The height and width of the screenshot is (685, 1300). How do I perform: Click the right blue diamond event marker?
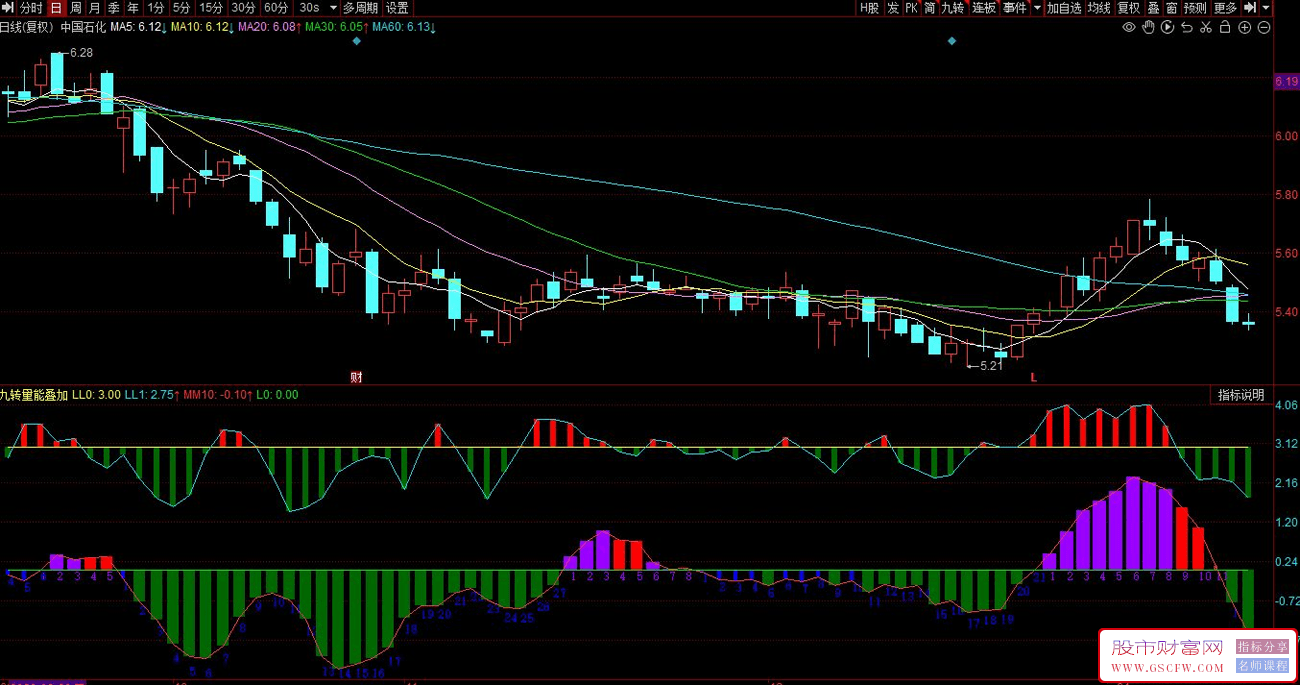coord(952,41)
